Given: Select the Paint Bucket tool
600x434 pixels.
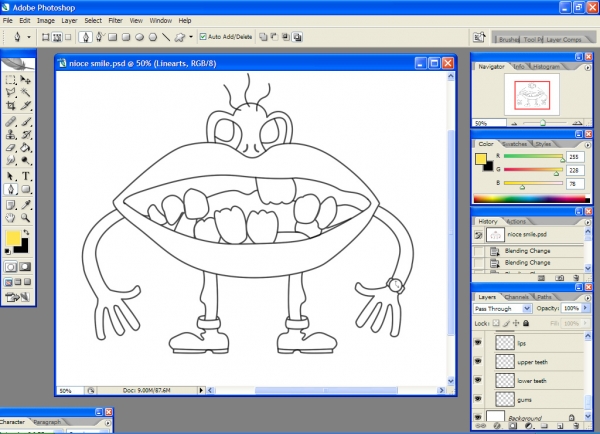Looking at the screenshot, I should click(25, 147).
